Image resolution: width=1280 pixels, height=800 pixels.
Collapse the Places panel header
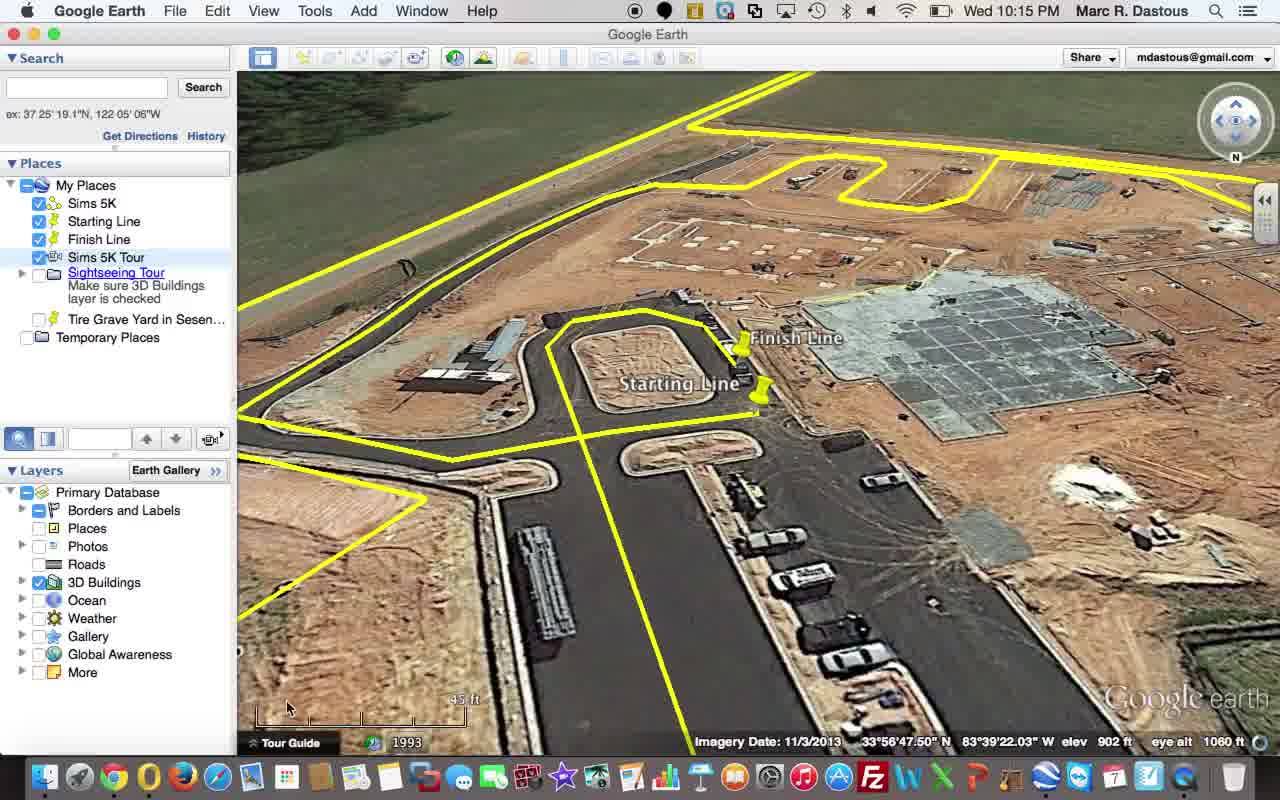[x=12, y=163]
